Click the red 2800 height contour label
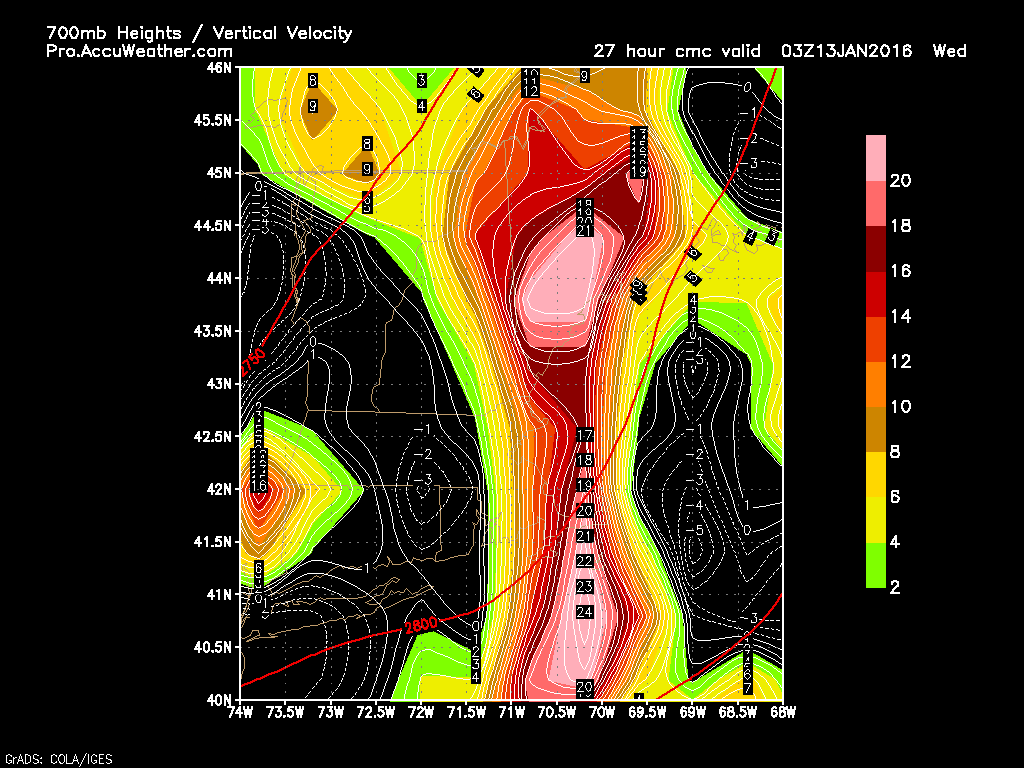This screenshot has width=1024, height=768. click(420, 626)
